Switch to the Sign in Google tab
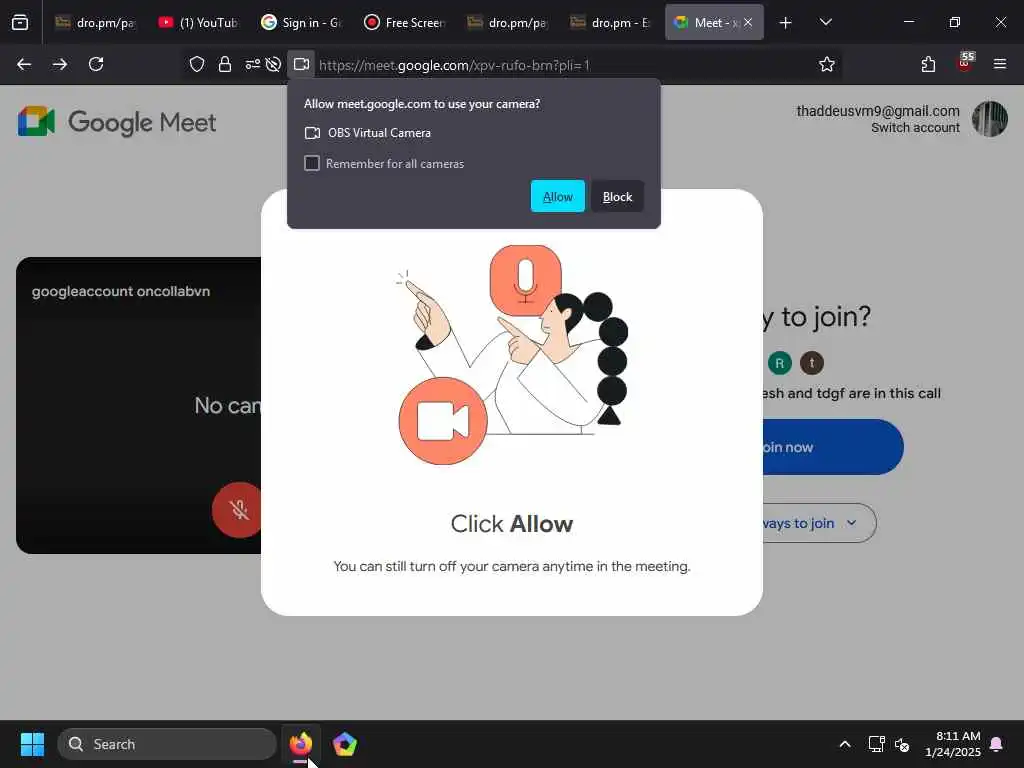 coord(302,22)
